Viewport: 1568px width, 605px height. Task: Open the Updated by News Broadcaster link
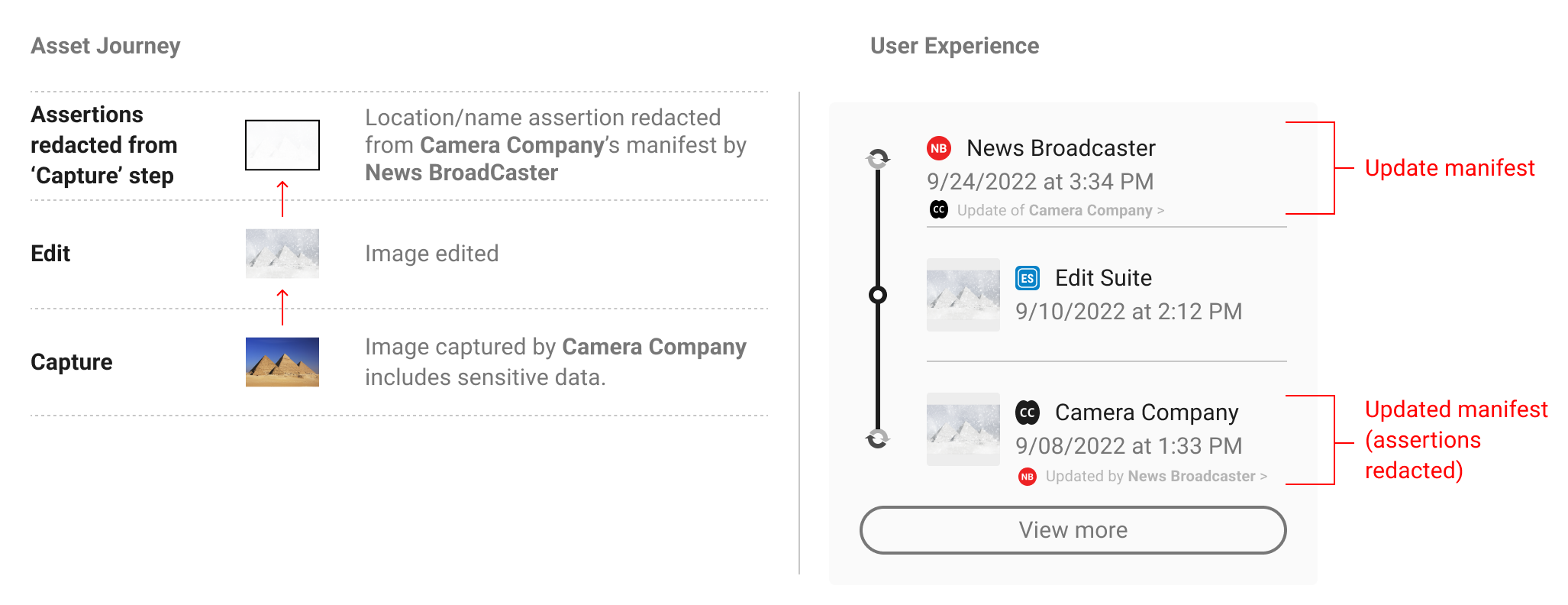point(1150,476)
